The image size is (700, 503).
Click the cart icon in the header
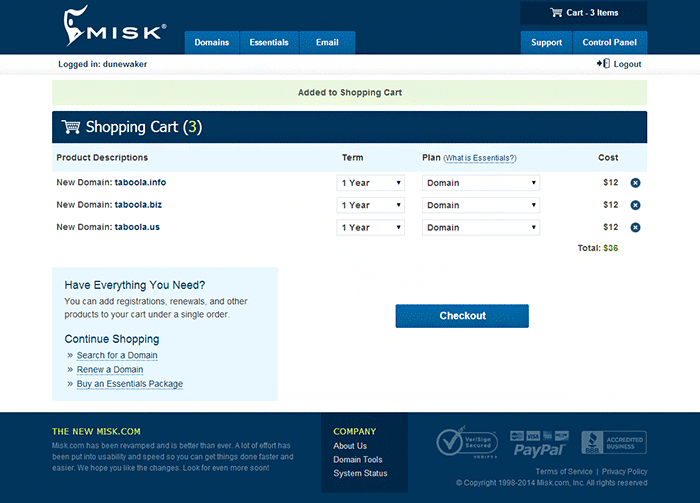click(556, 12)
